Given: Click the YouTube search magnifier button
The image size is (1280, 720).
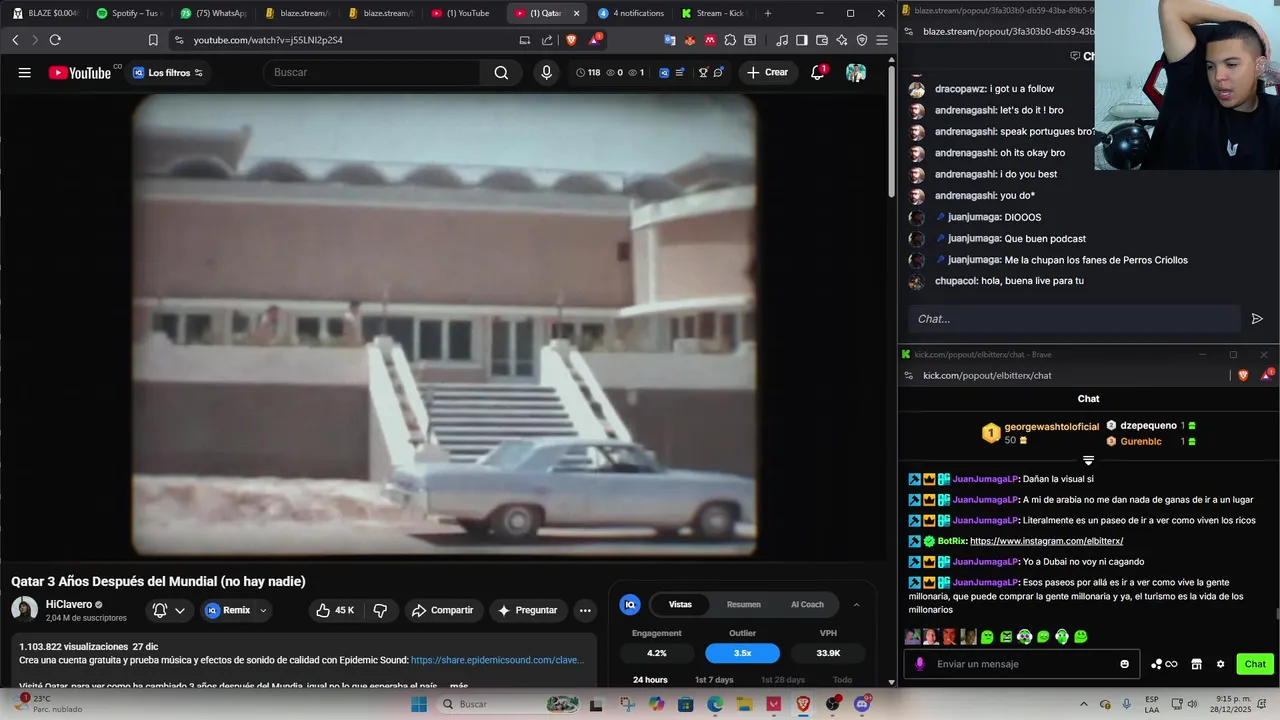Looking at the screenshot, I should (501, 72).
